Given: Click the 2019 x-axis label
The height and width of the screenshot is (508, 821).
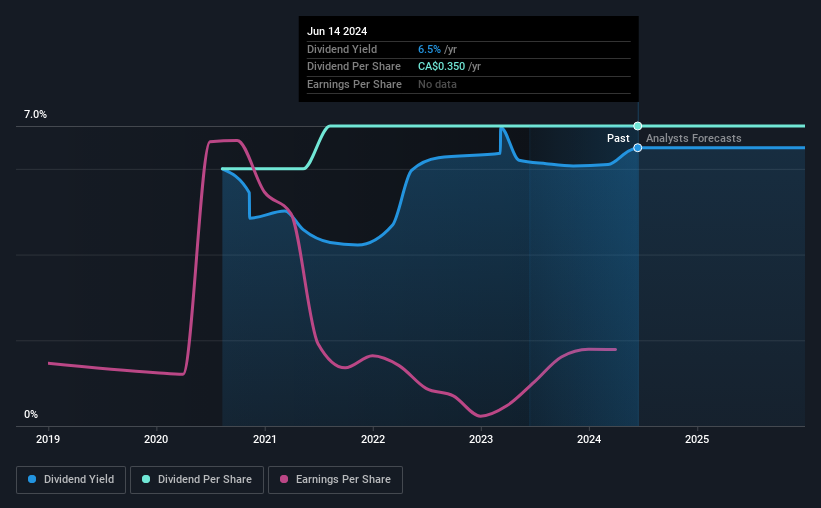Looking at the screenshot, I should pyautogui.click(x=48, y=439).
